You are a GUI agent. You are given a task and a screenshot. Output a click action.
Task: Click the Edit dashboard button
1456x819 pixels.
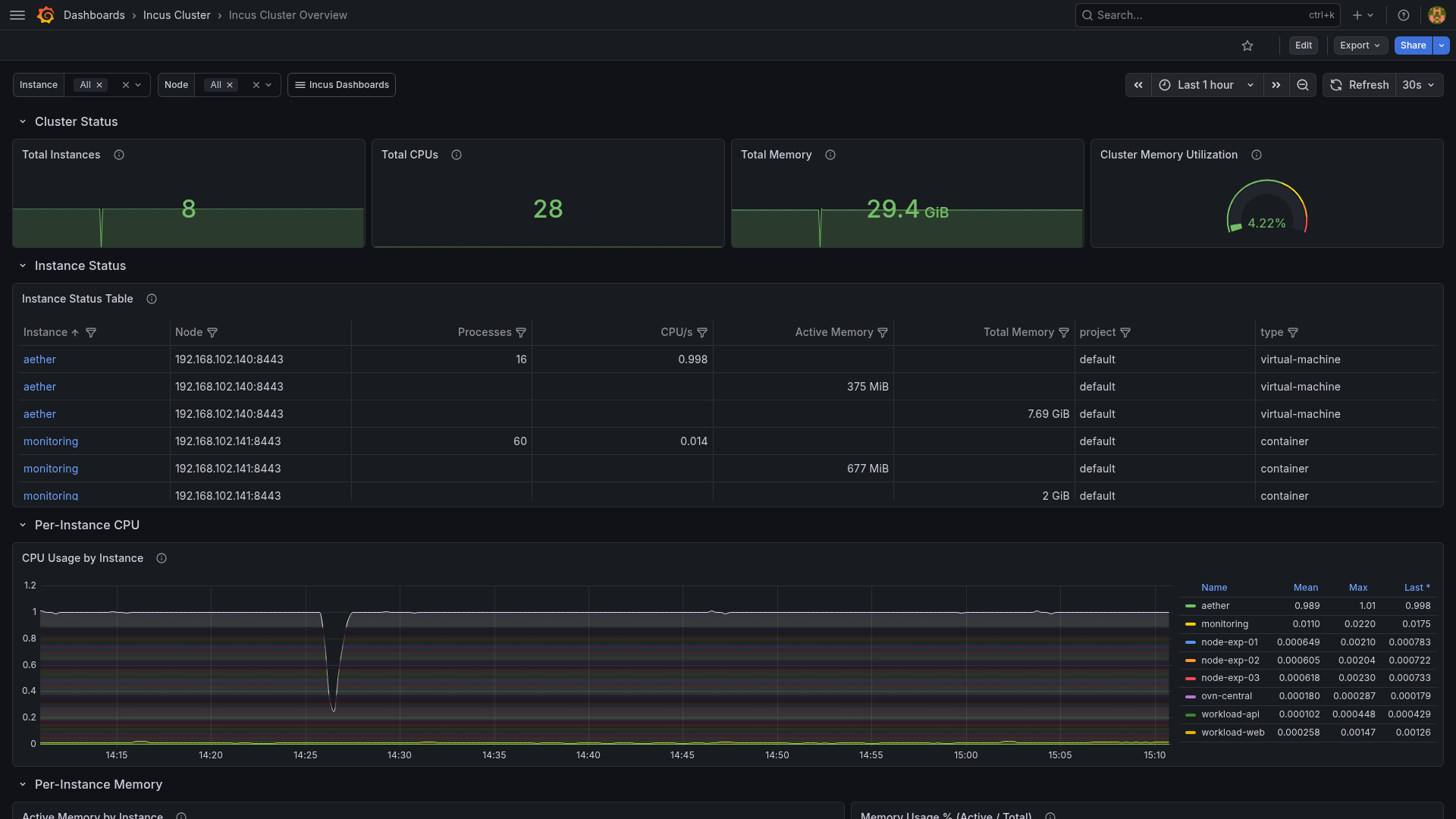tap(1304, 45)
